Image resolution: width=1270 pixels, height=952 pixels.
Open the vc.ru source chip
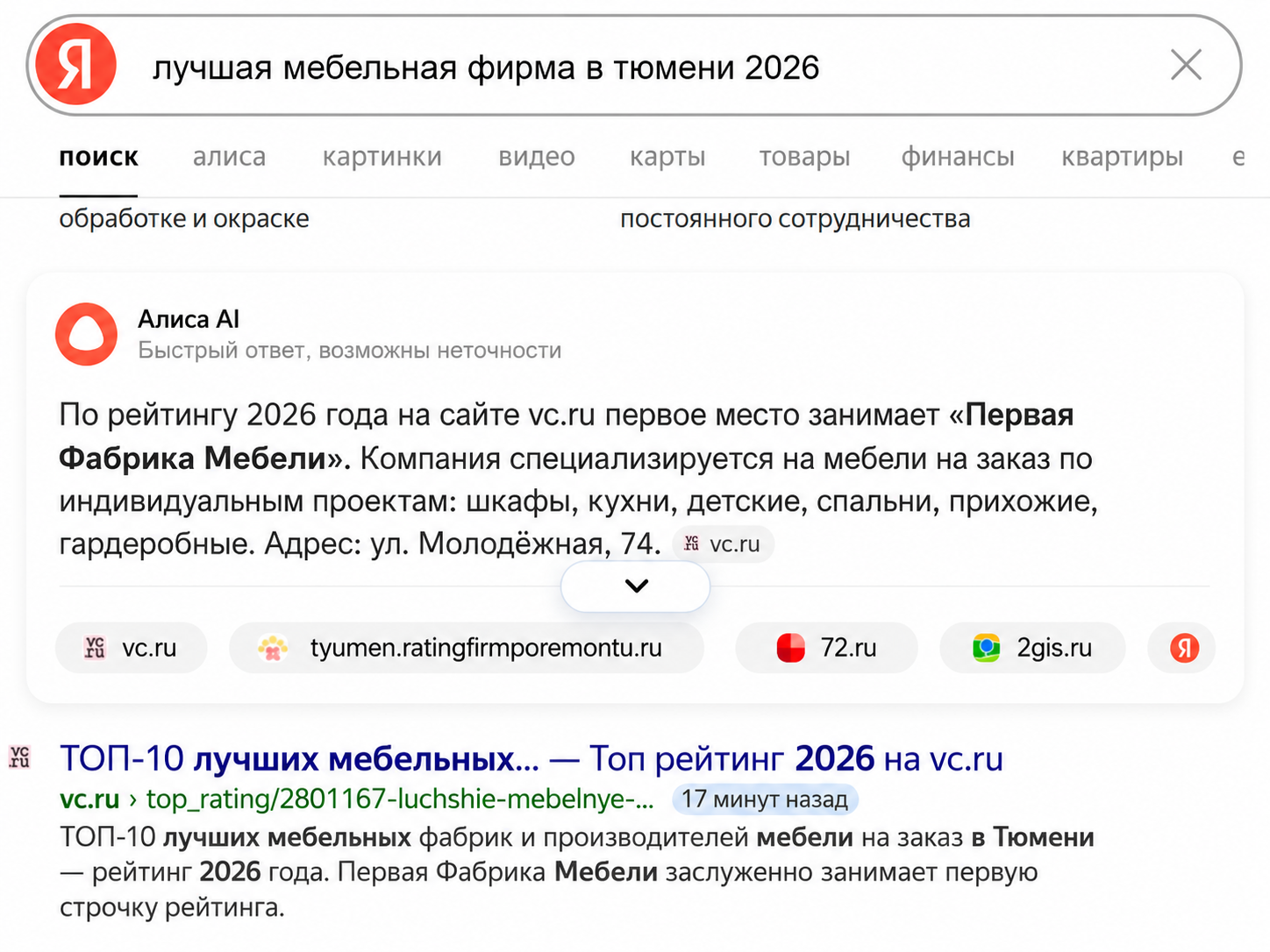[x=132, y=648]
